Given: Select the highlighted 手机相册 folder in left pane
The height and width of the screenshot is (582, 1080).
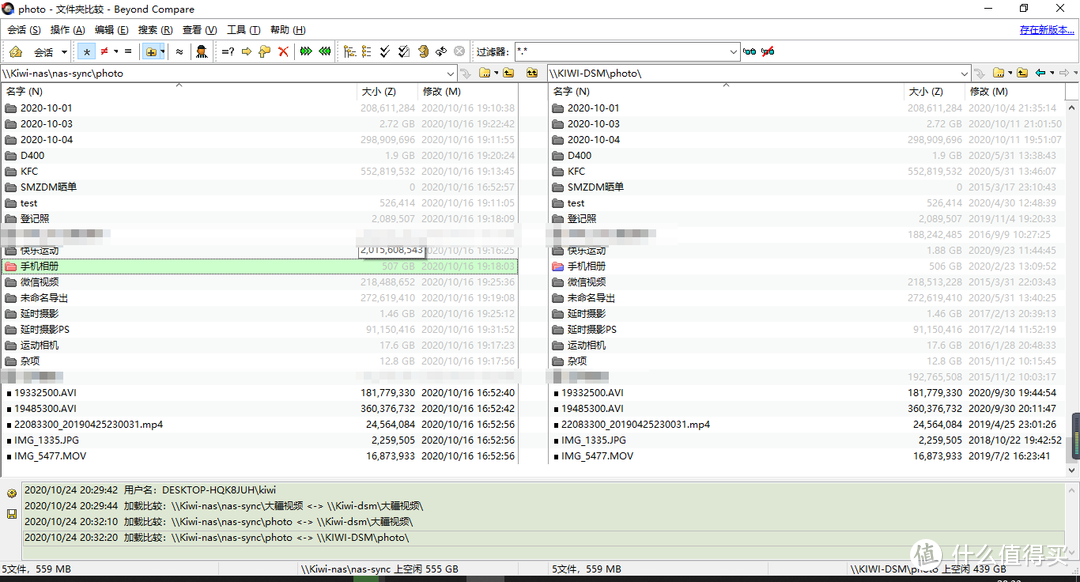Looking at the screenshot, I should point(260,267).
